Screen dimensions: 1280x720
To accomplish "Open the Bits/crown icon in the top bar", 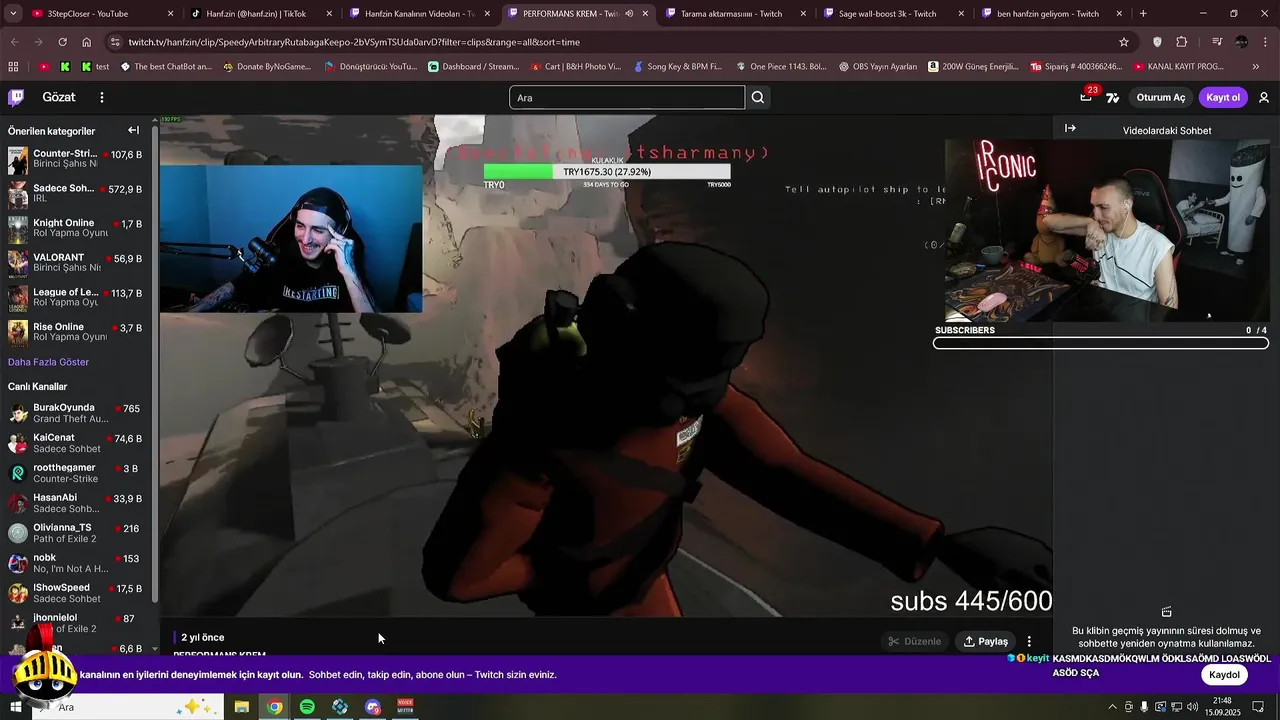I will 1112,97.
